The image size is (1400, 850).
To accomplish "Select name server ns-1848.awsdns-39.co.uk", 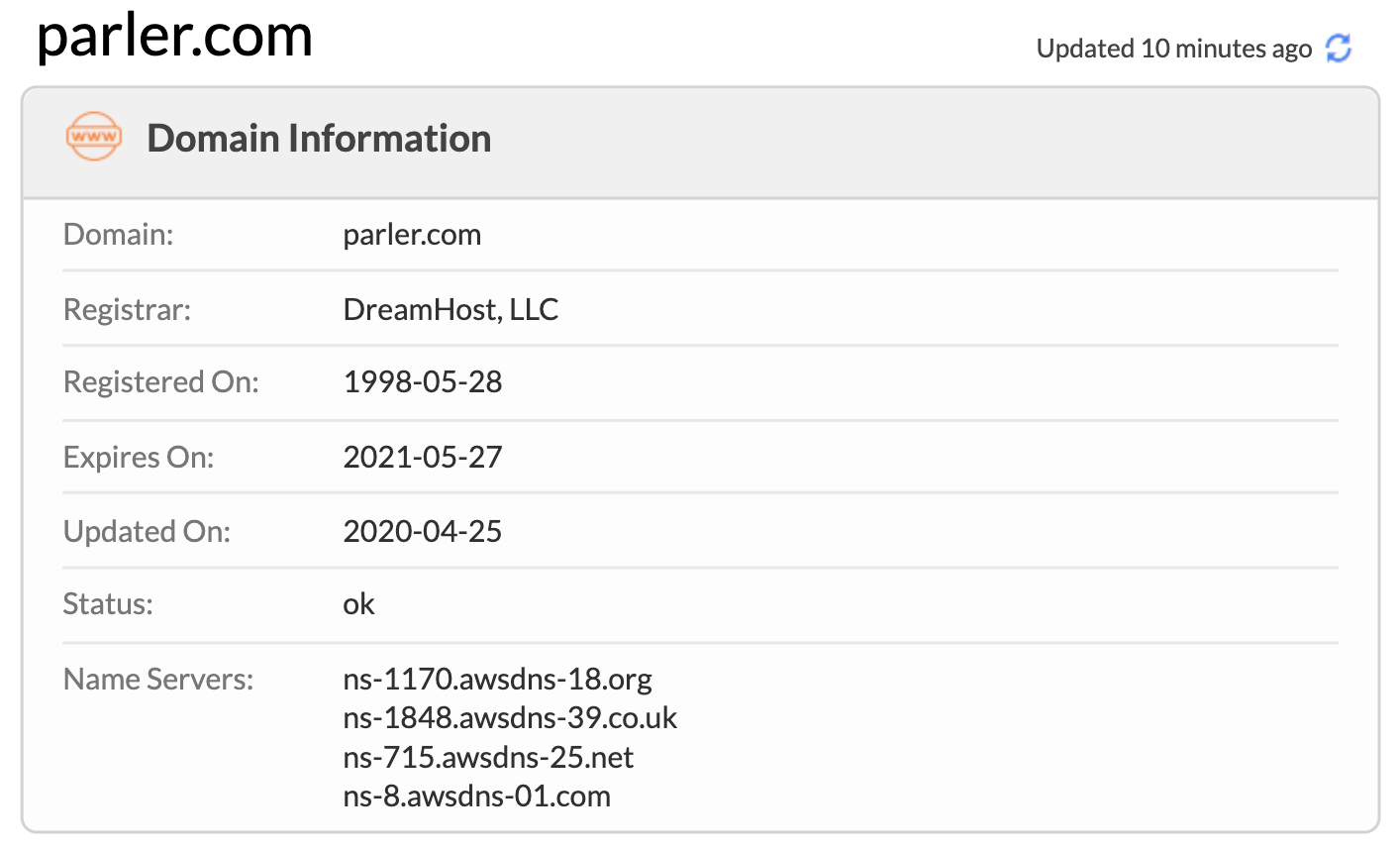I will click(510, 718).
